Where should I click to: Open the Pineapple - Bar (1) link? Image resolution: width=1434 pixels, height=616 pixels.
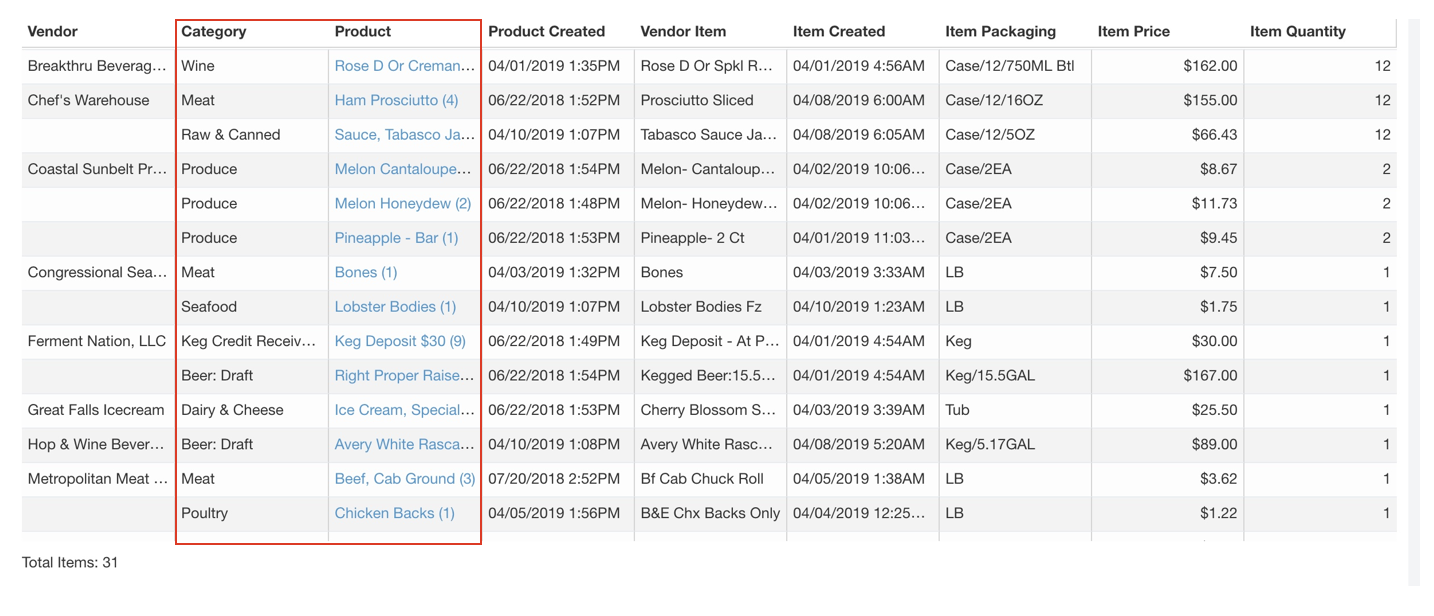coord(396,238)
